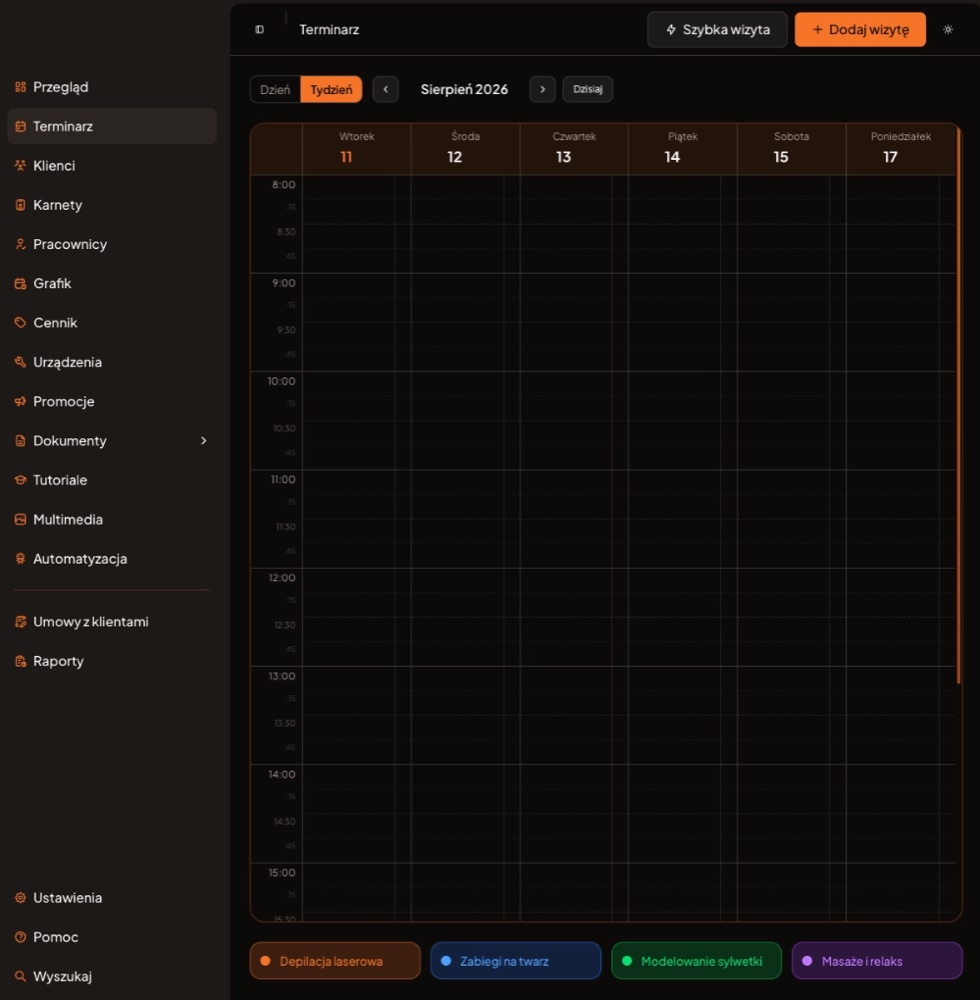The height and width of the screenshot is (1000, 980).
Task: Click the Multimedia image icon
Action: [x=20, y=520]
